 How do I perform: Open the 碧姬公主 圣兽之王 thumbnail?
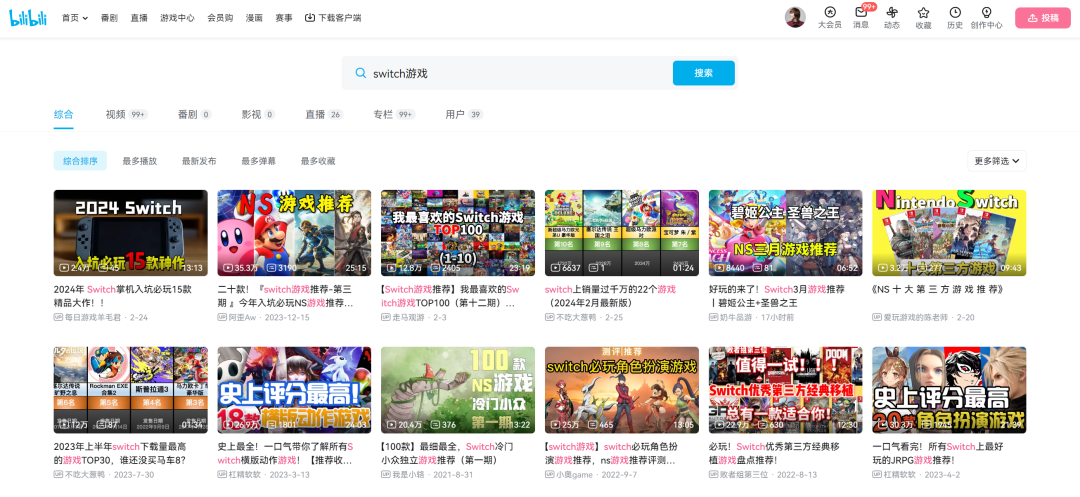pyautogui.click(x=785, y=233)
